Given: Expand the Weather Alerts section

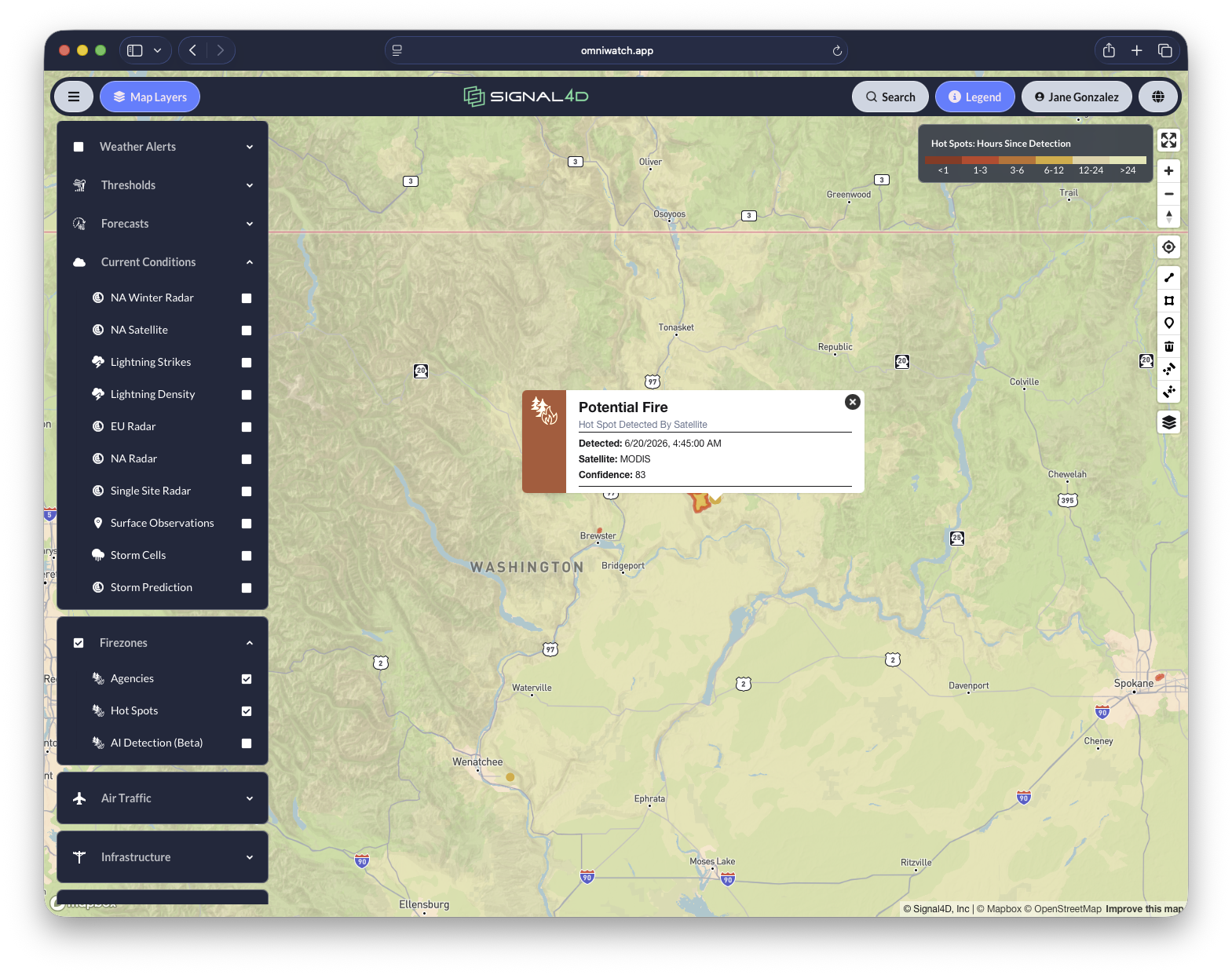Looking at the screenshot, I should point(250,147).
